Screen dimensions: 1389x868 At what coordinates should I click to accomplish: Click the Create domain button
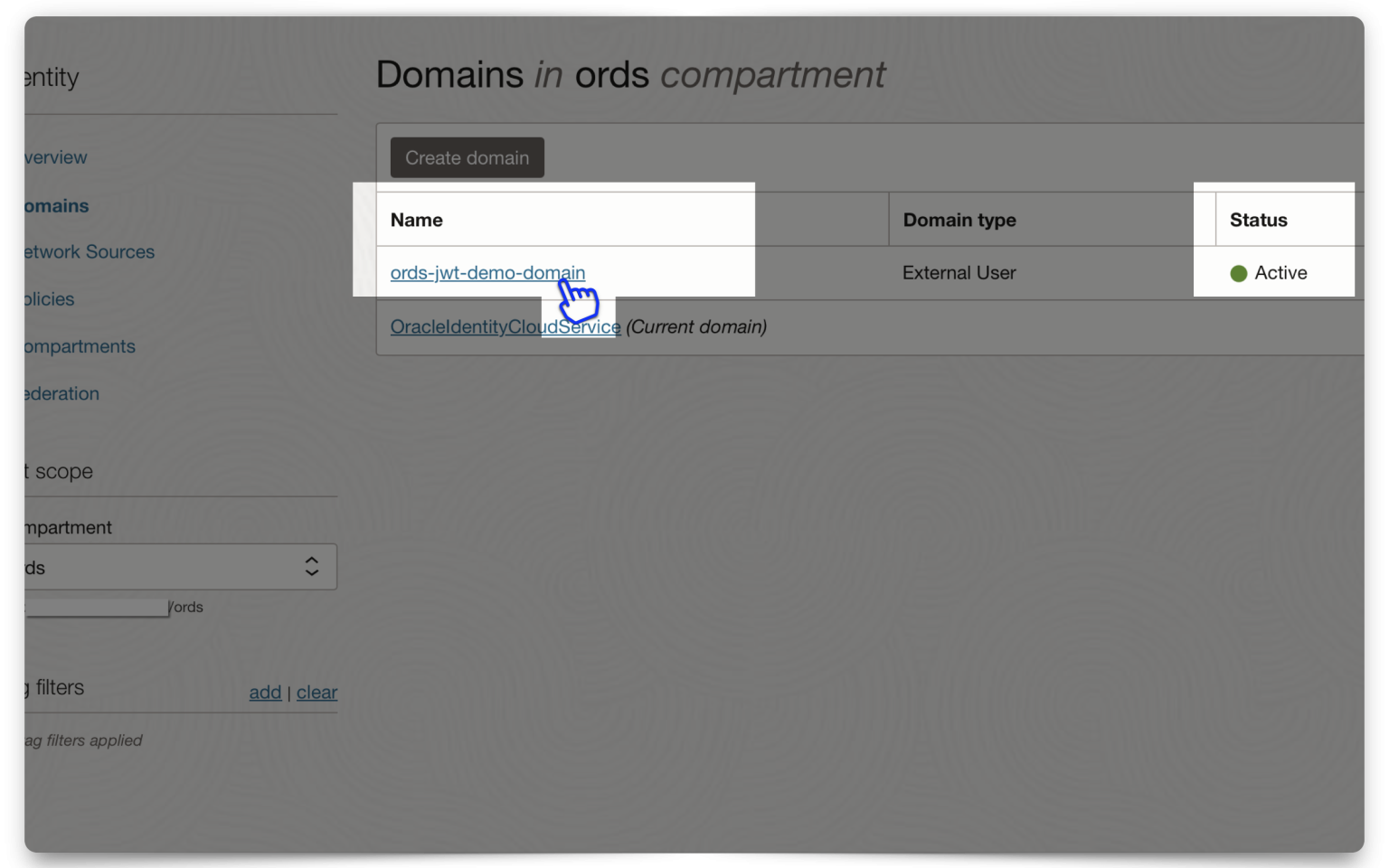pos(467,157)
